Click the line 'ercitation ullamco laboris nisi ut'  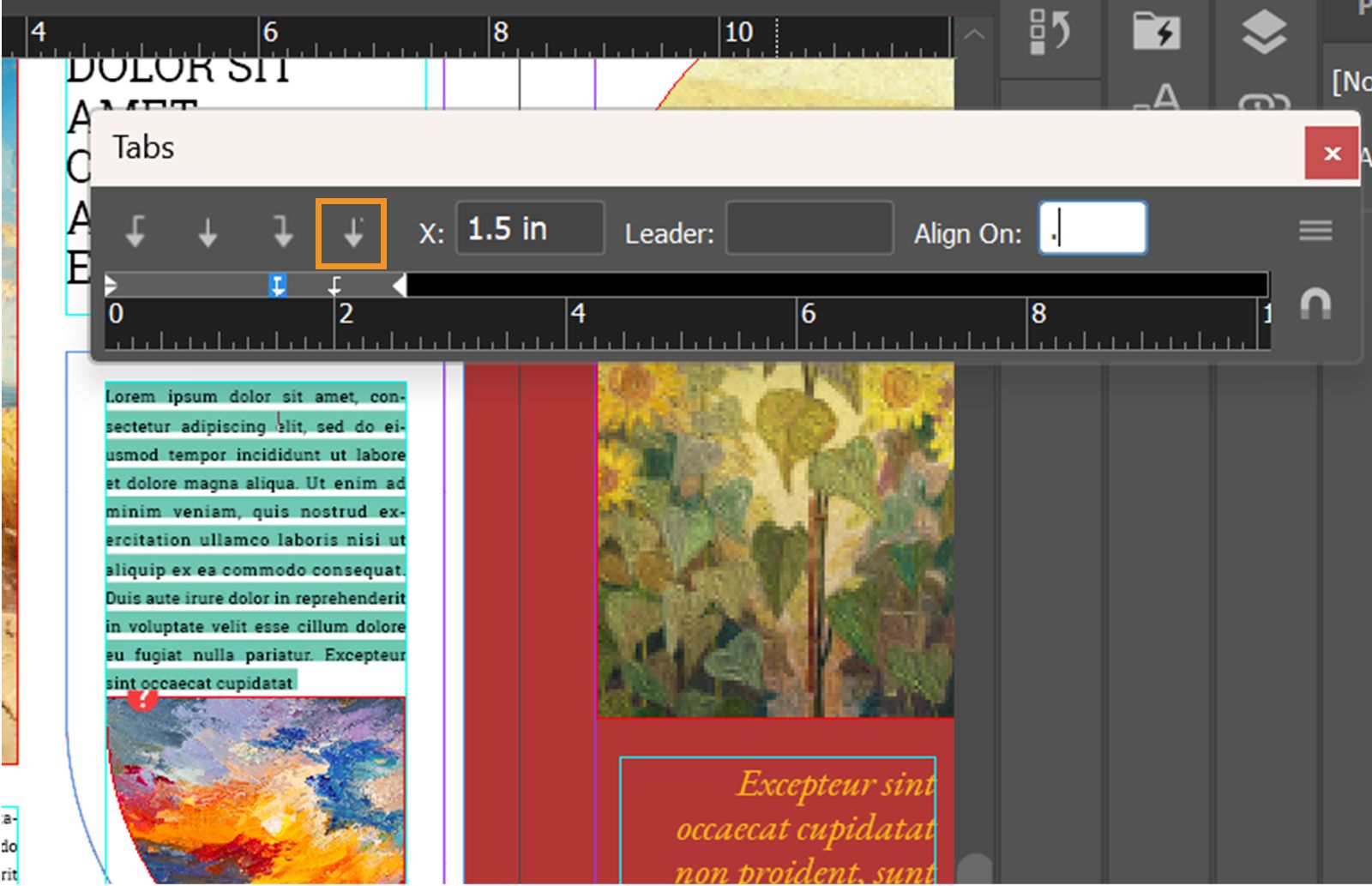[255, 540]
